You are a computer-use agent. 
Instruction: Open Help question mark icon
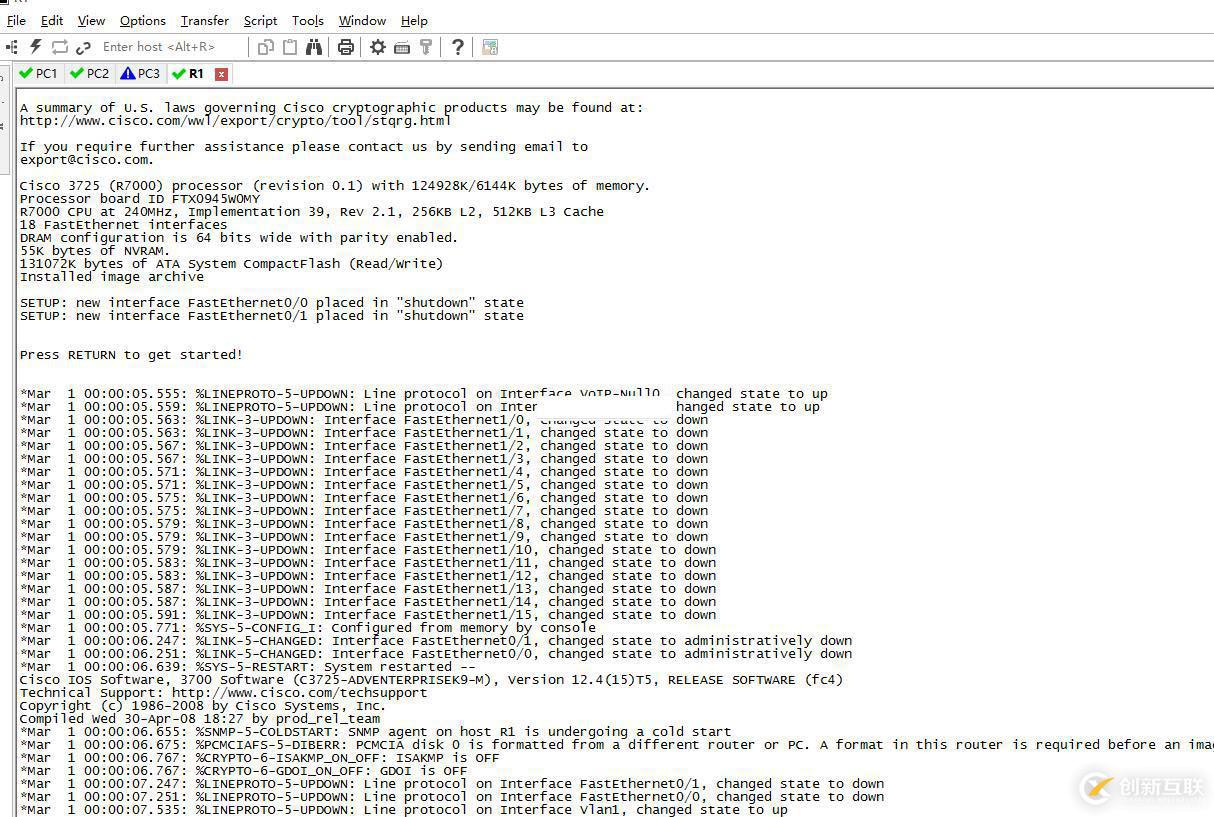(458, 47)
